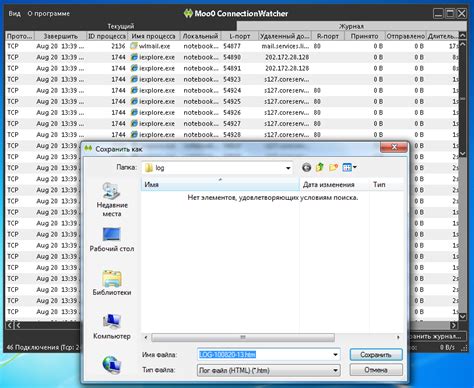The image size is (474, 388).
Task: Open the Вид menu
Action: click(14, 14)
